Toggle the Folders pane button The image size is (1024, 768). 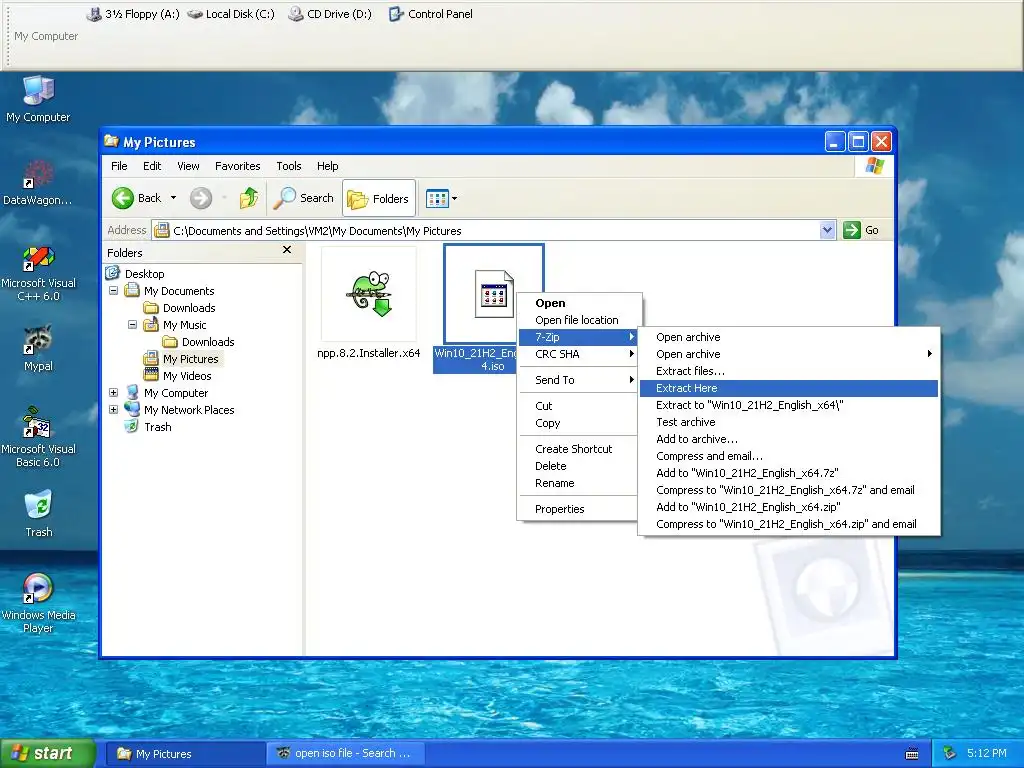click(x=379, y=198)
